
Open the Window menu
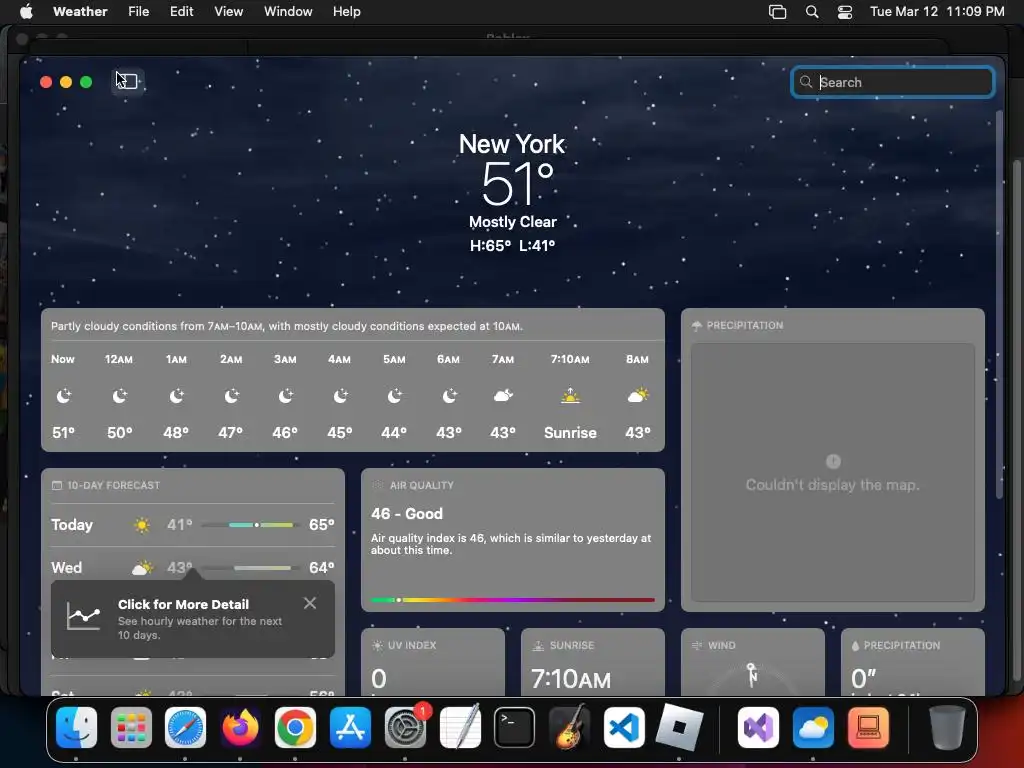click(288, 11)
